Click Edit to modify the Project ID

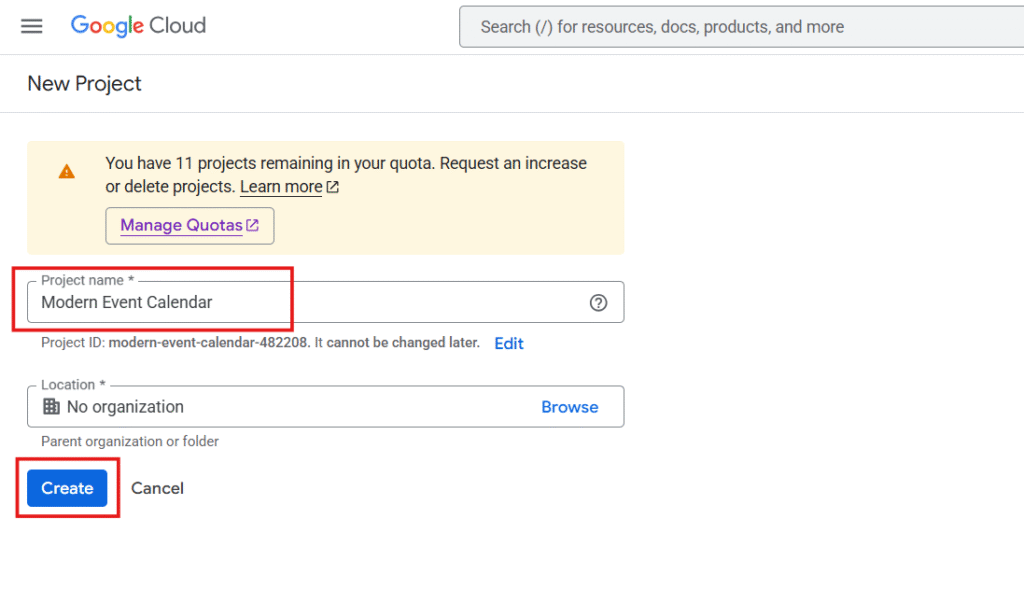[x=508, y=343]
